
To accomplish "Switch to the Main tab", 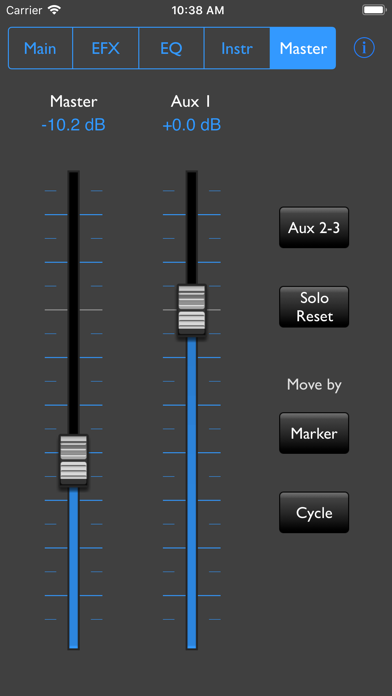I will (40, 48).
